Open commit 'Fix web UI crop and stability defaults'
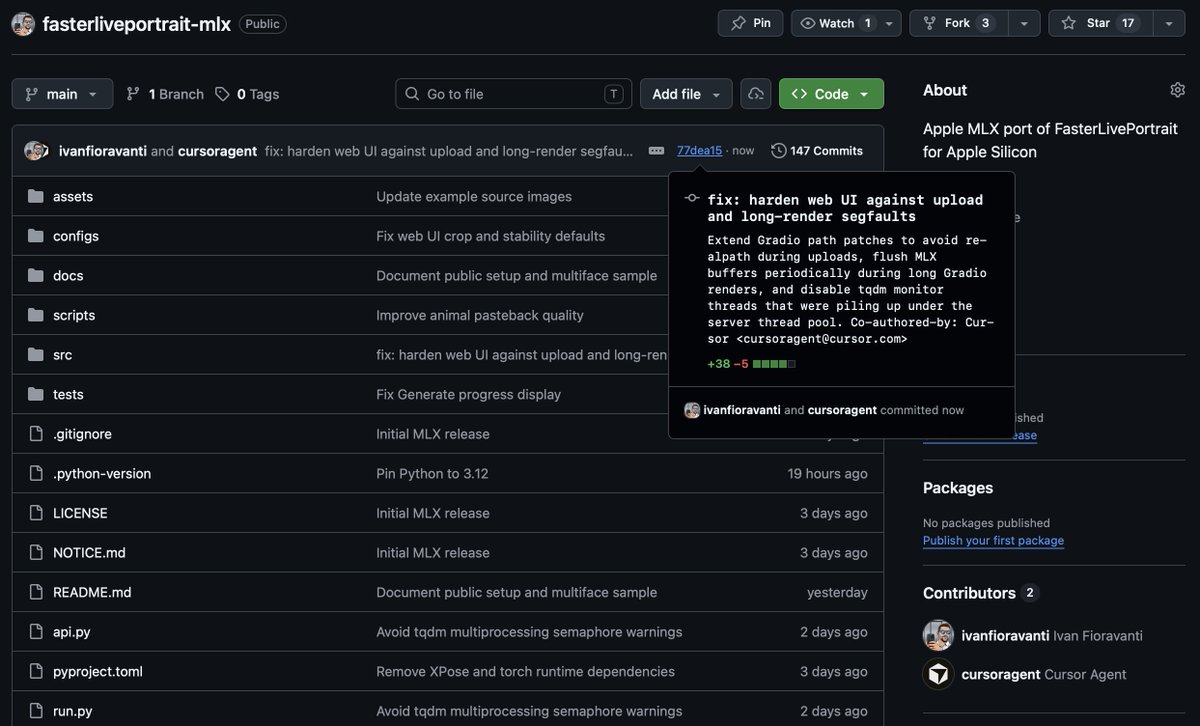This screenshot has height=726, width=1200. coord(491,236)
